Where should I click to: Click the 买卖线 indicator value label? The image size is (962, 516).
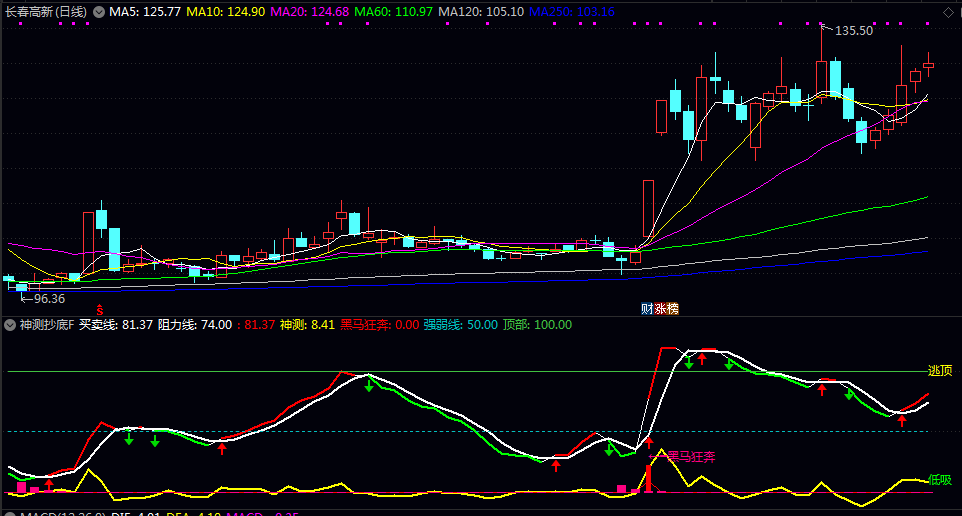116,325
